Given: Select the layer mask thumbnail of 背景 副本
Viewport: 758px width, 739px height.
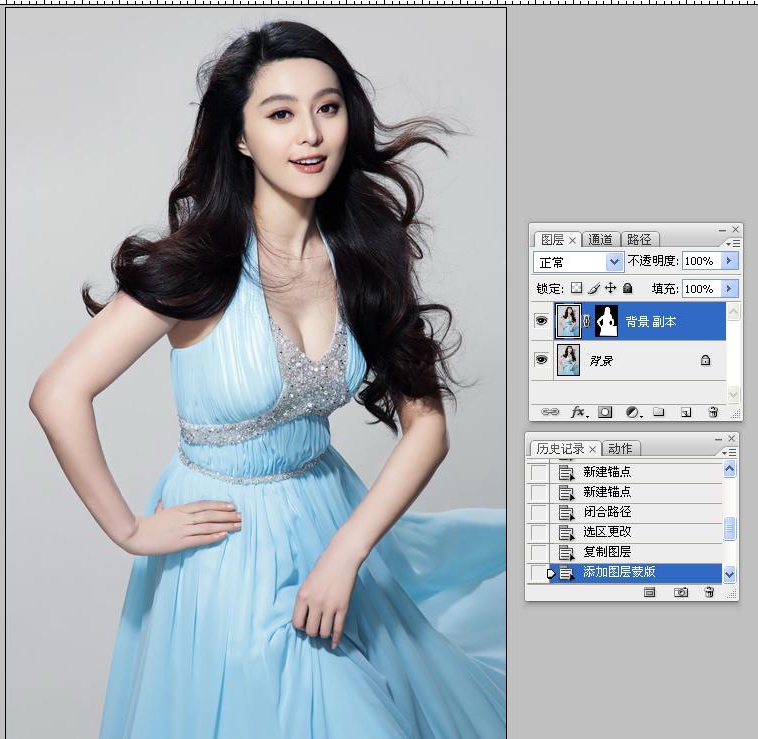Looking at the screenshot, I should (x=606, y=321).
